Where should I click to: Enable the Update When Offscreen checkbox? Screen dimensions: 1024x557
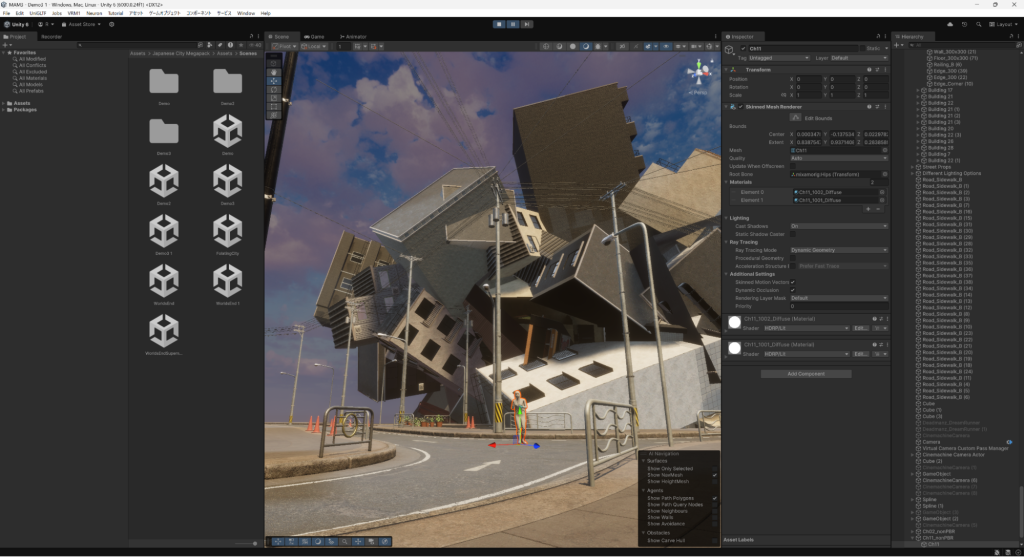pos(792,166)
